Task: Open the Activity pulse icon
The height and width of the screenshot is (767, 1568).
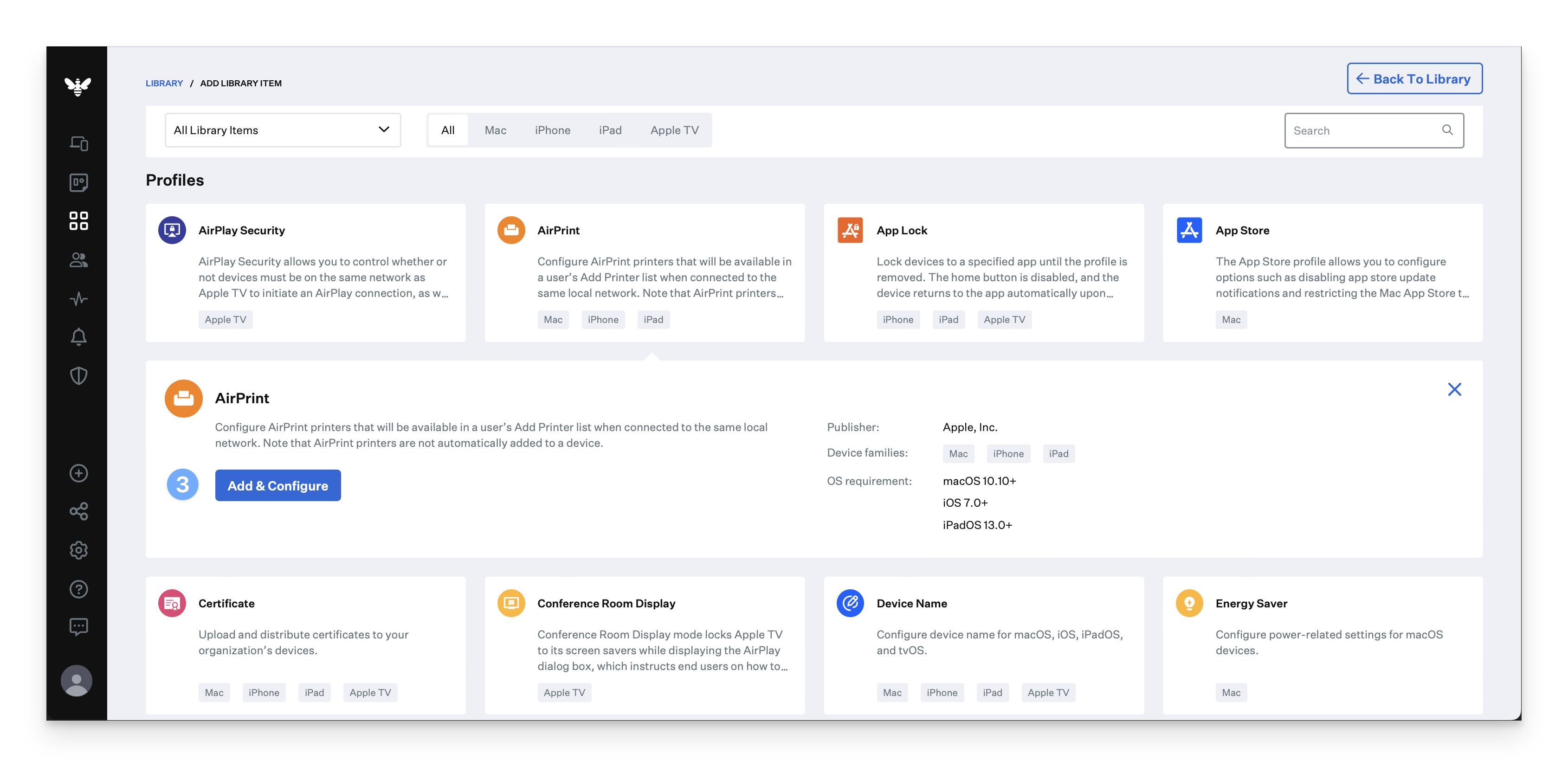Action: [x=78, y=299]
